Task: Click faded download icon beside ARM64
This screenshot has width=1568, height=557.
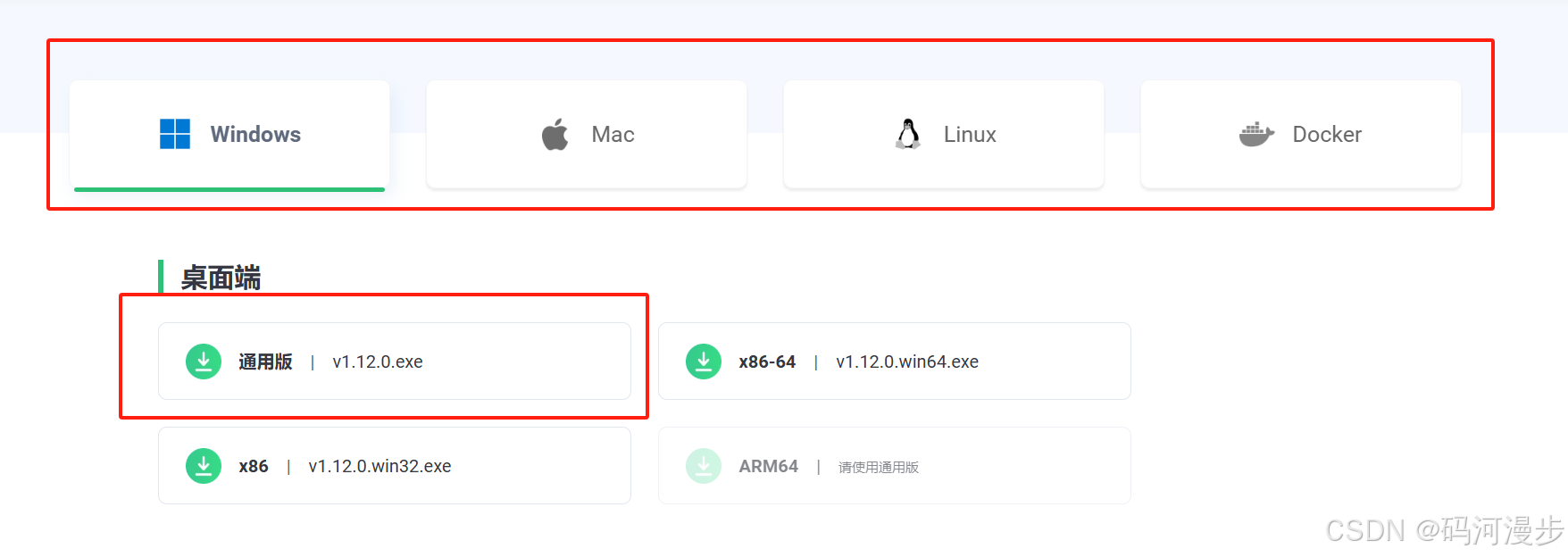Action: 704,466
